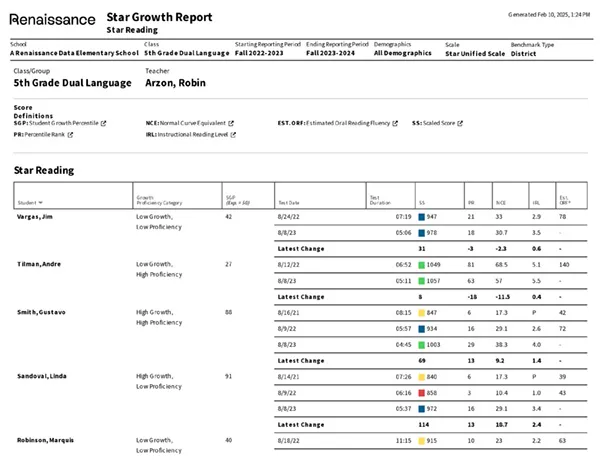600x462 pixels.
Task: Click the Fall 2023-2024 ending period
Action: tap(330, 53)
